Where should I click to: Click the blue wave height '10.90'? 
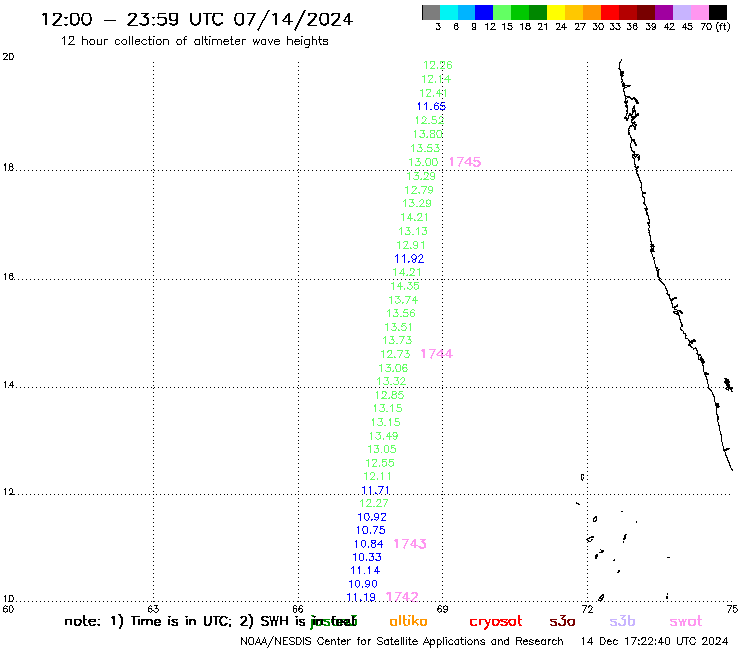(363, 584)
